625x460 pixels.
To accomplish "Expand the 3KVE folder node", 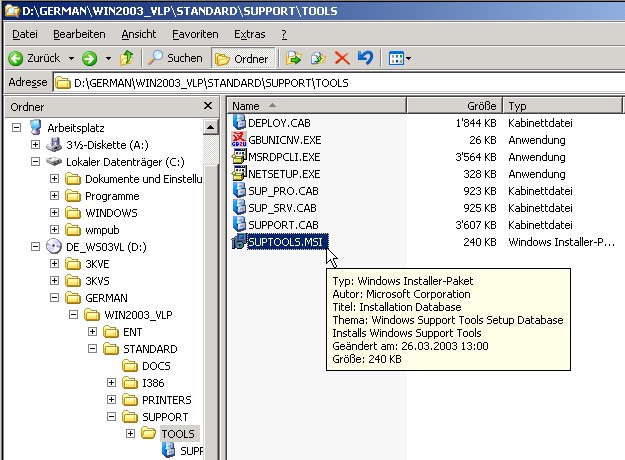I will (x=55, y=263).
